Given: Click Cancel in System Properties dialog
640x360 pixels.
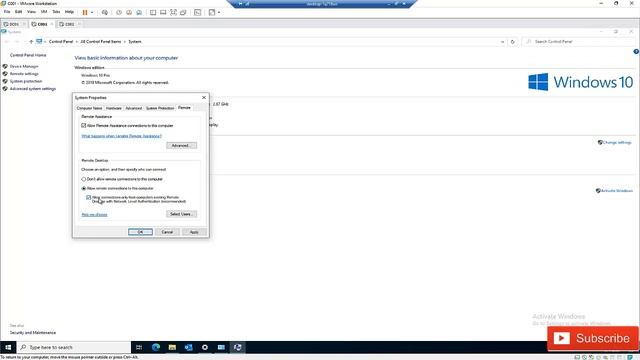Looking at the screenshot, I should pyautogui.click(x=167, y=232).
